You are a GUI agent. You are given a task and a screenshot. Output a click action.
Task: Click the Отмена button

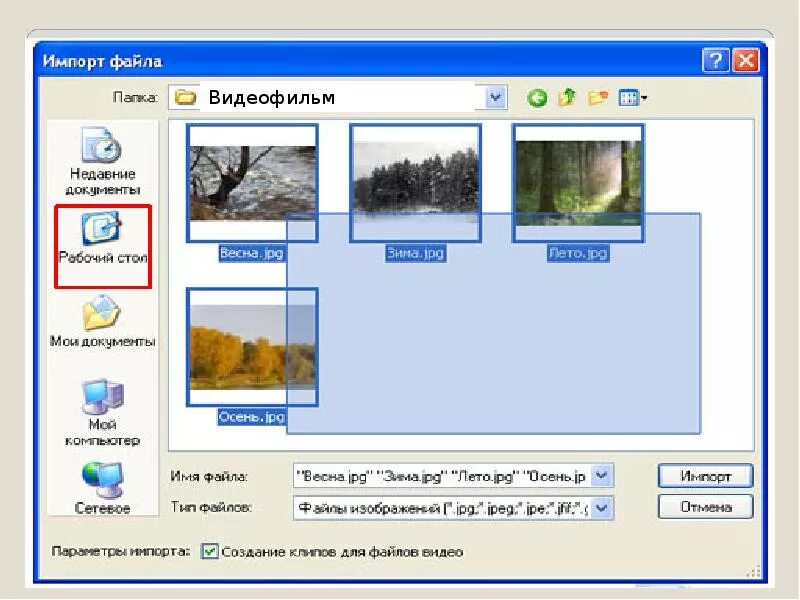point(706,507)
